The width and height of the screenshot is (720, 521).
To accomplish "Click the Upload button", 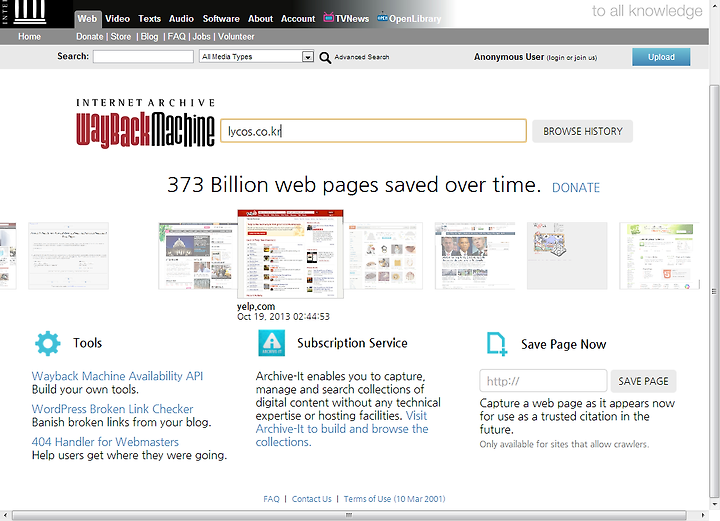I will (x=661, y=57).
